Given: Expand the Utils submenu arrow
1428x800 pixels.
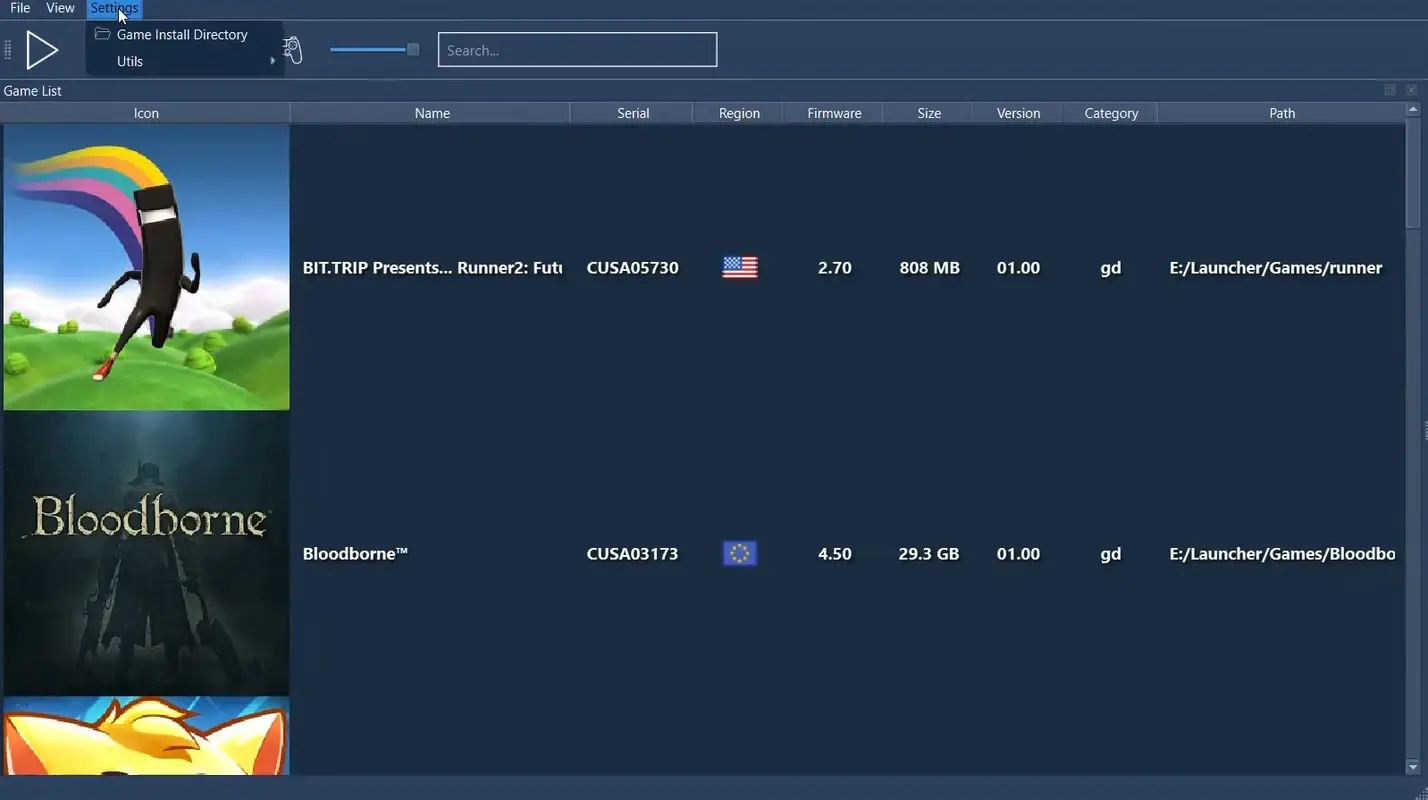Looking at the screenshot, I should coord(272,60).
